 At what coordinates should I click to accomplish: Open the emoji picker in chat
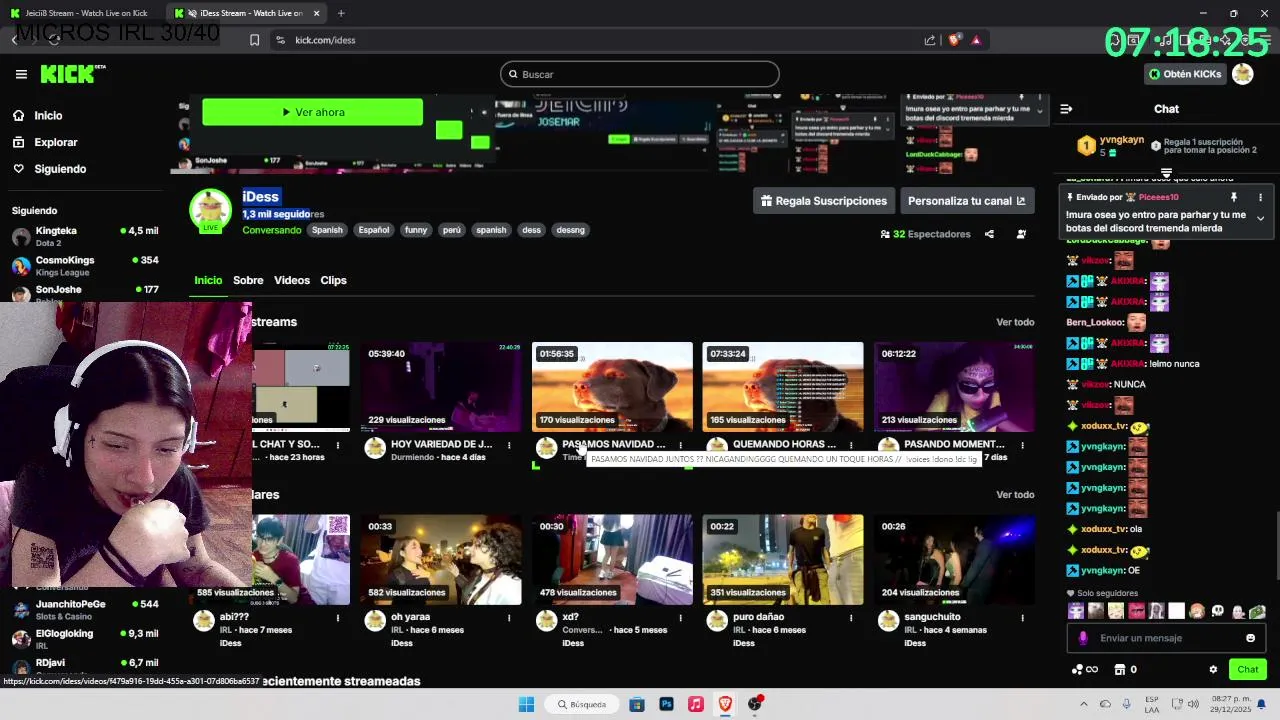[x=1250, y=638]
